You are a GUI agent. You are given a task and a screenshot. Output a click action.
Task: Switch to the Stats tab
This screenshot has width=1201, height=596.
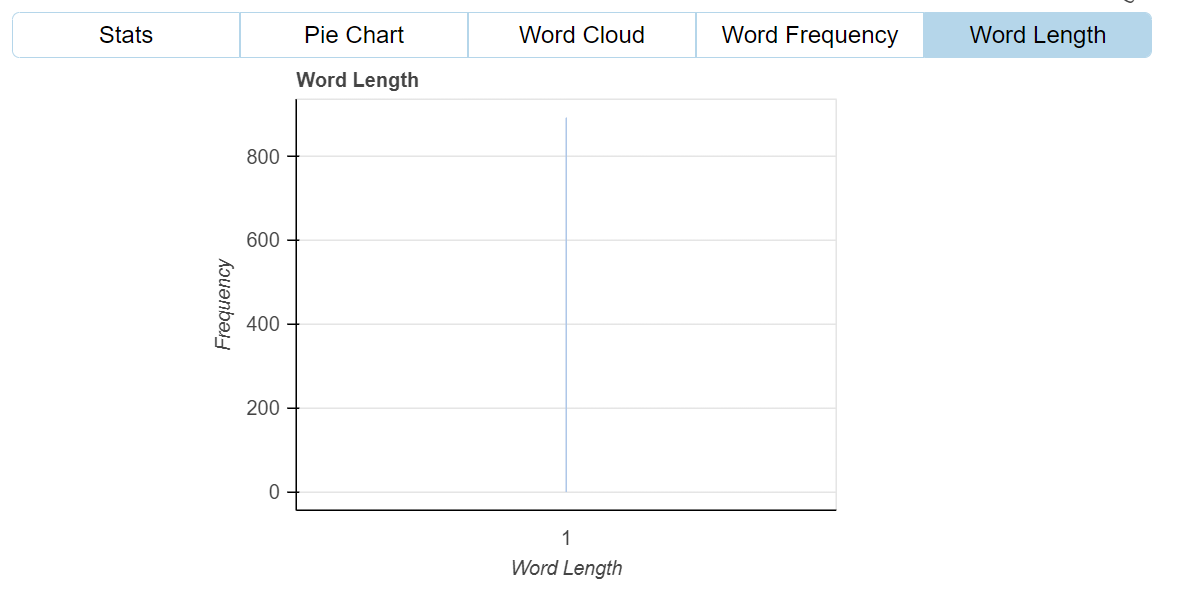coord(126,35)
